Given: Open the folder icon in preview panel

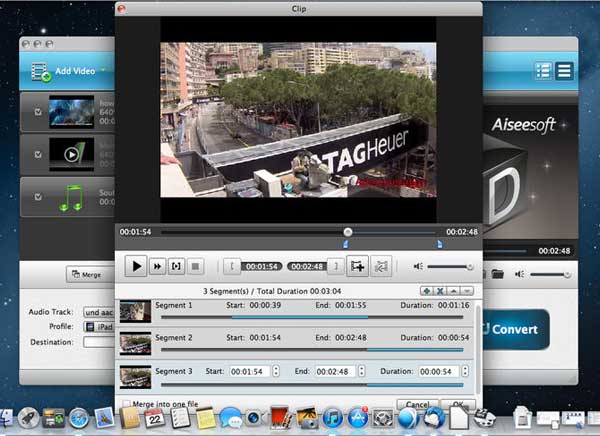Looking at the screenshot, I should click(x=497, y=274).
